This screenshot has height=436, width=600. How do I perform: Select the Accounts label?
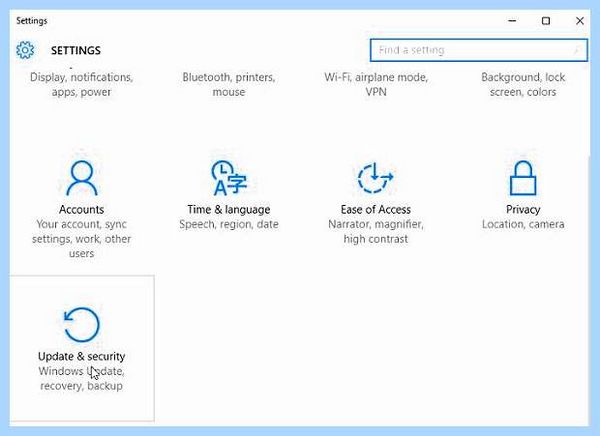[82, 209]
